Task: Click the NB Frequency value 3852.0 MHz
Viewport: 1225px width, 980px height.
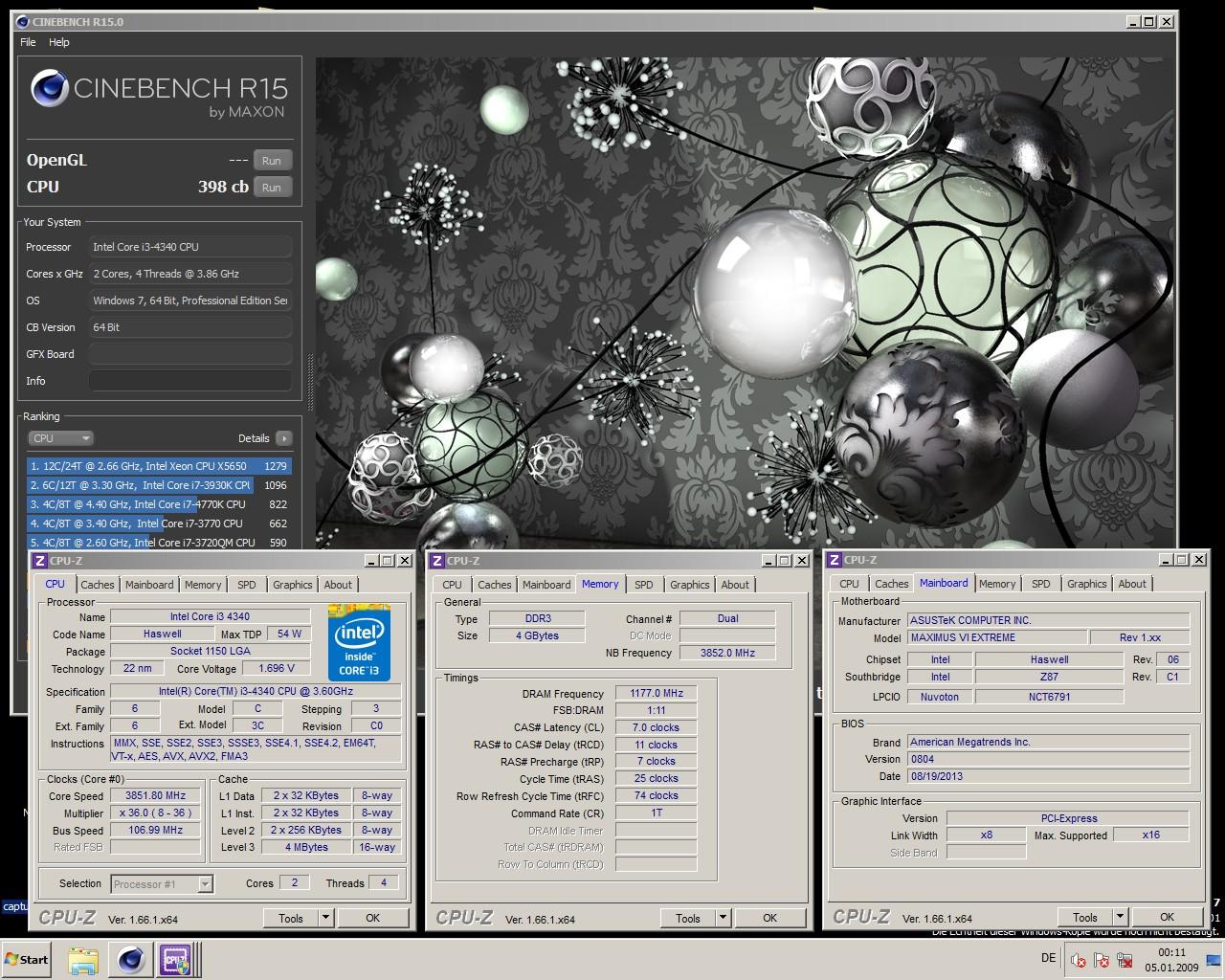Action: coord(727,653)
